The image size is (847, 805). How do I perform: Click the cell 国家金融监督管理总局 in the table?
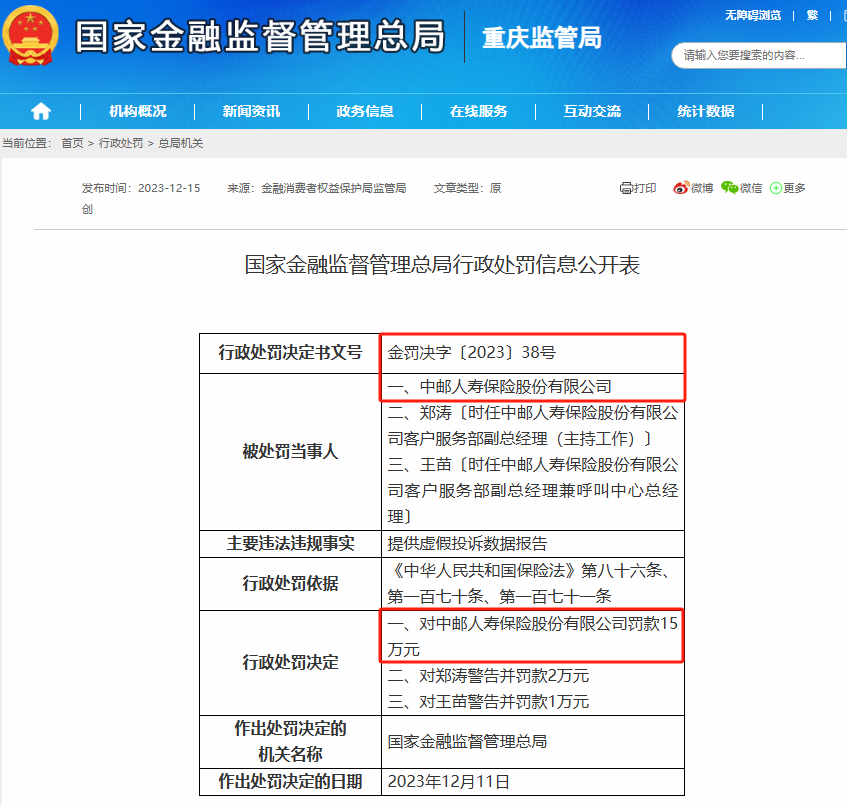467,741
